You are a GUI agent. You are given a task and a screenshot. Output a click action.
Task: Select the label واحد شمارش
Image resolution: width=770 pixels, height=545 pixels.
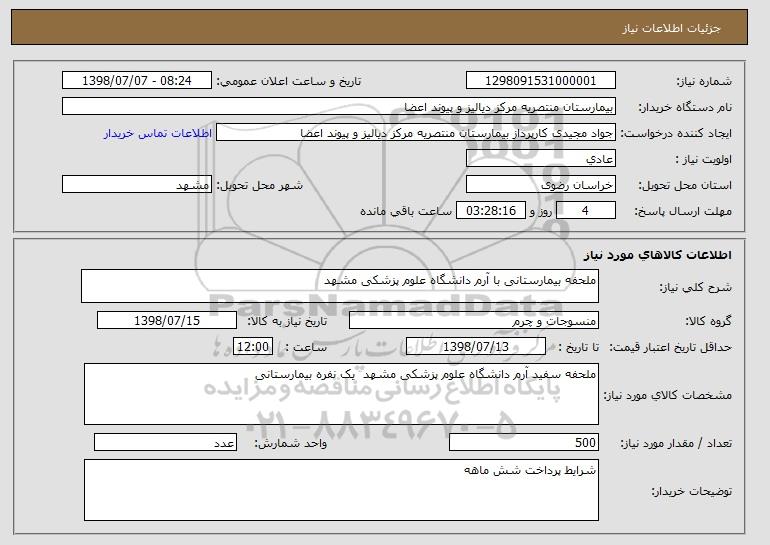coord(290,443)
